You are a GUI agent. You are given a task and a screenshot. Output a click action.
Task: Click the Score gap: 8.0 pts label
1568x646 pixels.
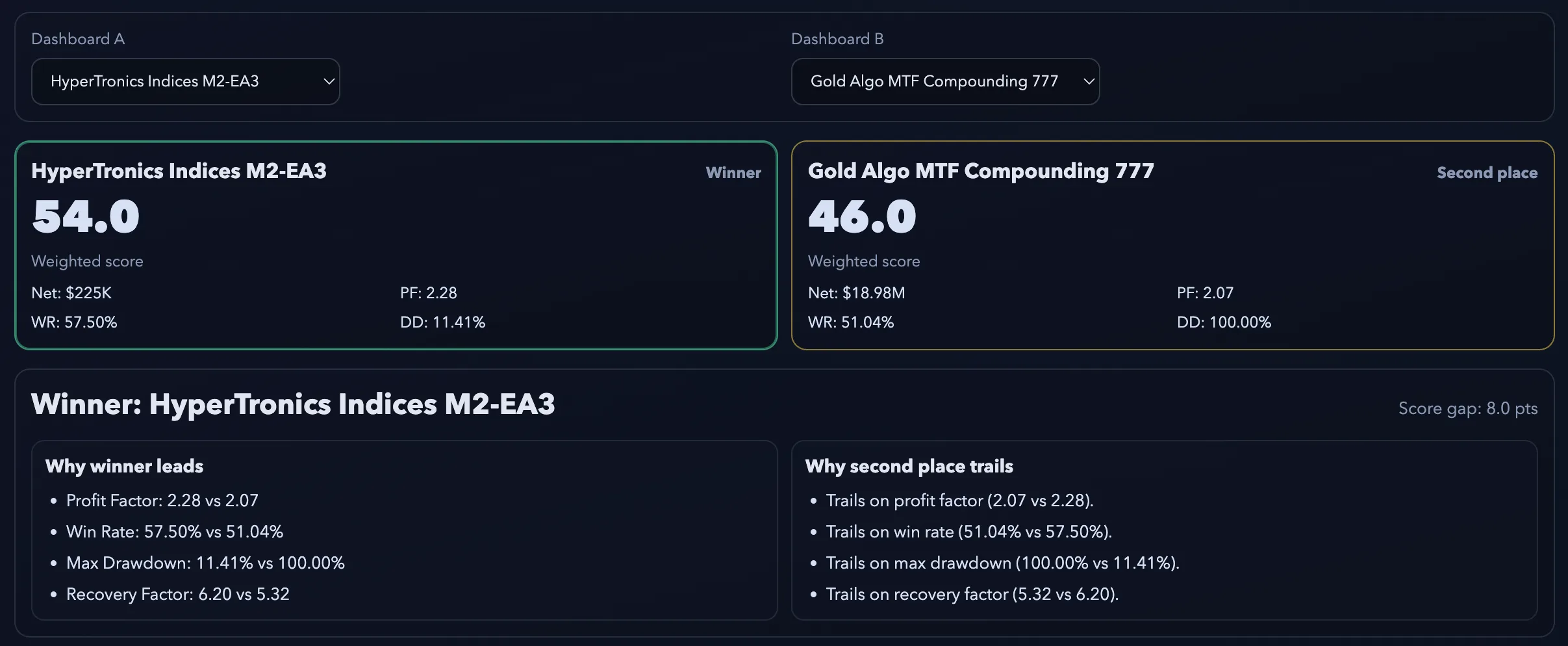tap(1467, 409)
